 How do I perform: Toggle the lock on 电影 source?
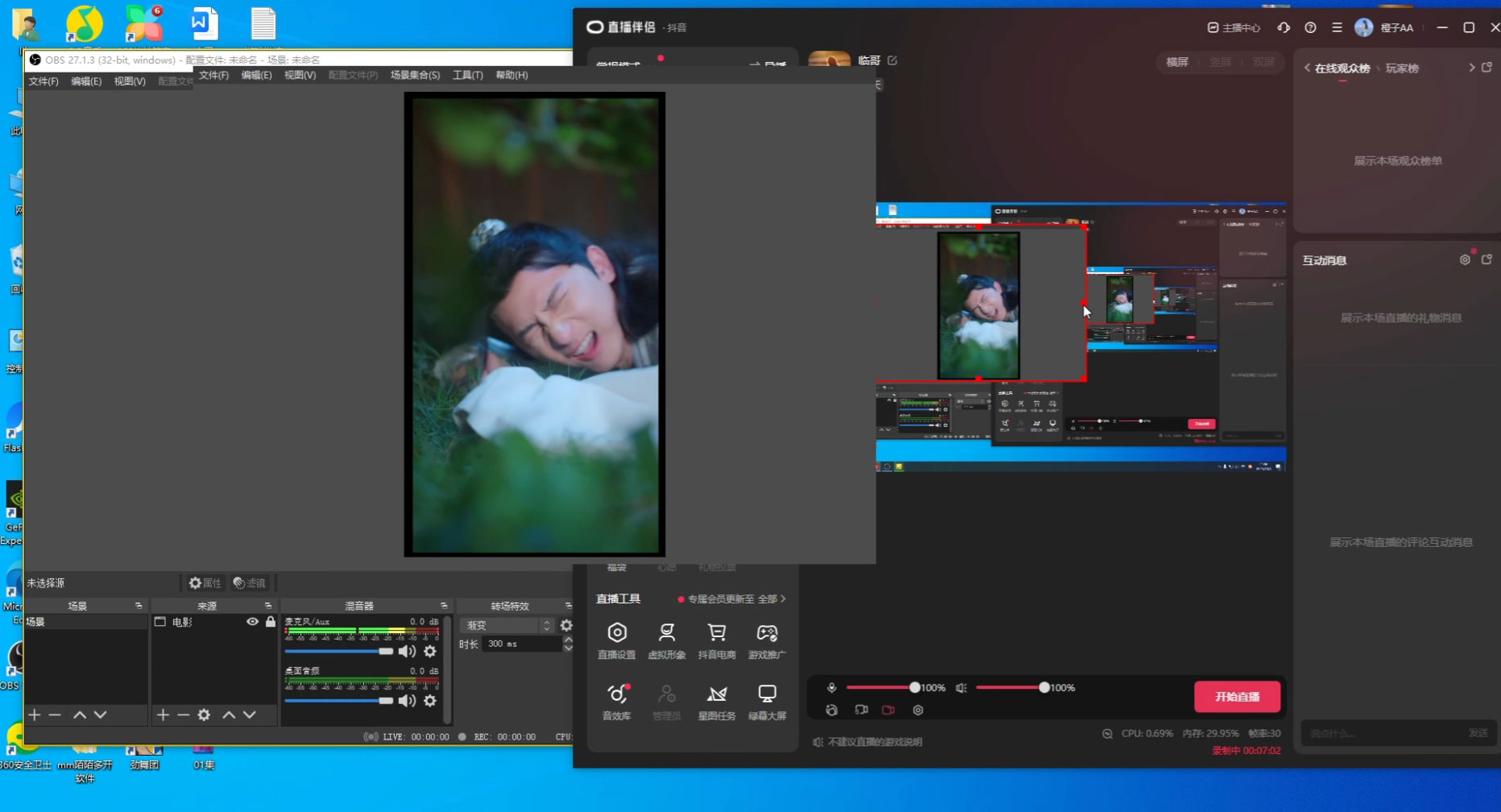pos(271,622)
